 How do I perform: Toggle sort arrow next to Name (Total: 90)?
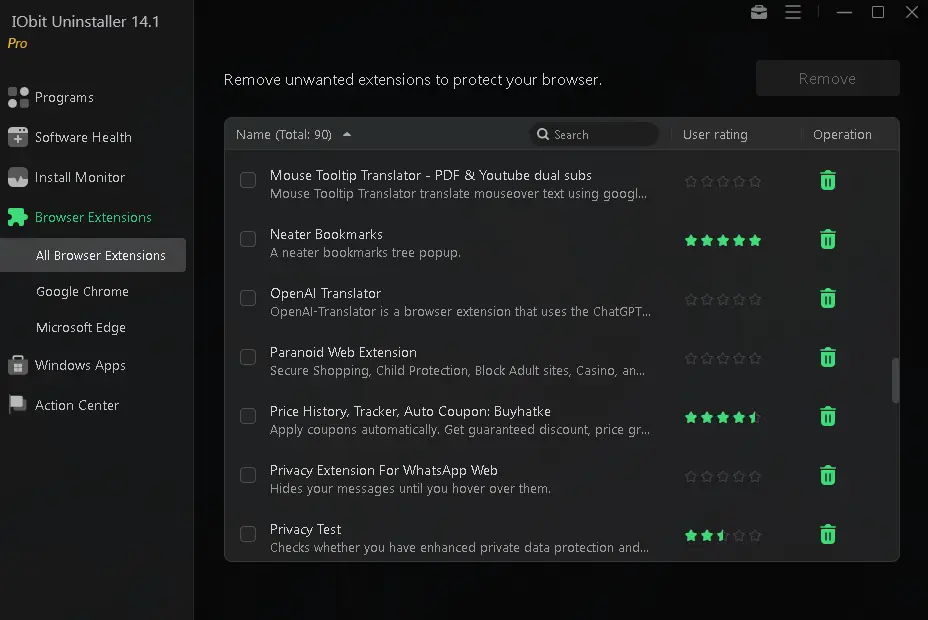coord(347,134)
